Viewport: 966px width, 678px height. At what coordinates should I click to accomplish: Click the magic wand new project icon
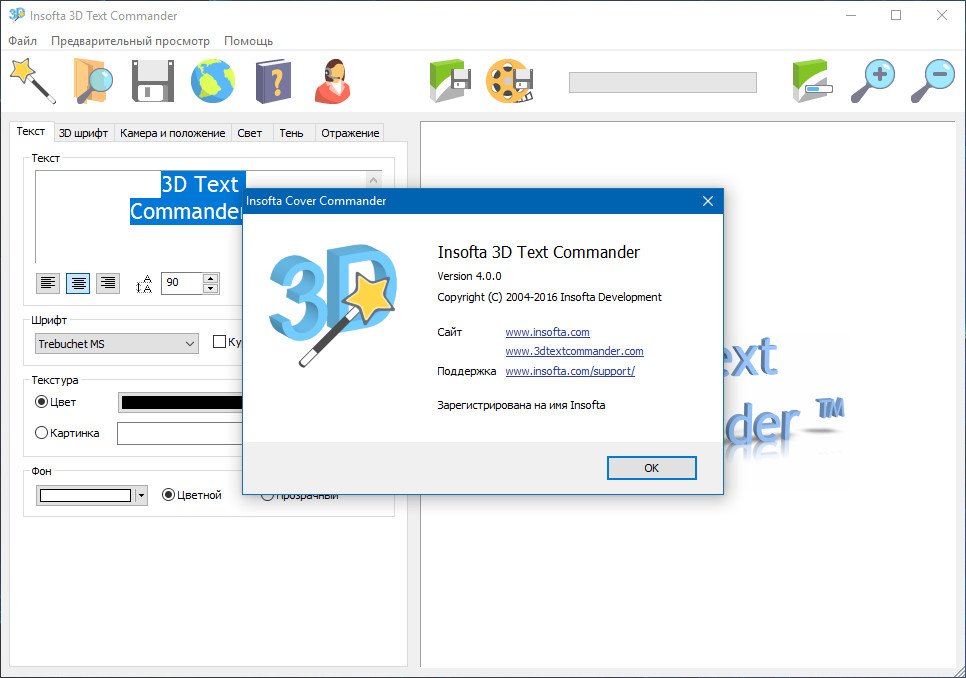coord(32,81)
